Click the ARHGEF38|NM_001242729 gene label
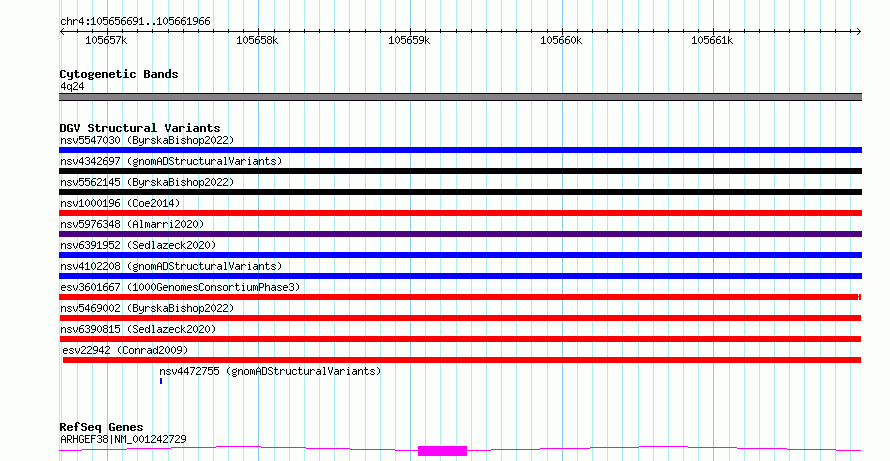This screenshot has width=890, height=461. [123, 439]
